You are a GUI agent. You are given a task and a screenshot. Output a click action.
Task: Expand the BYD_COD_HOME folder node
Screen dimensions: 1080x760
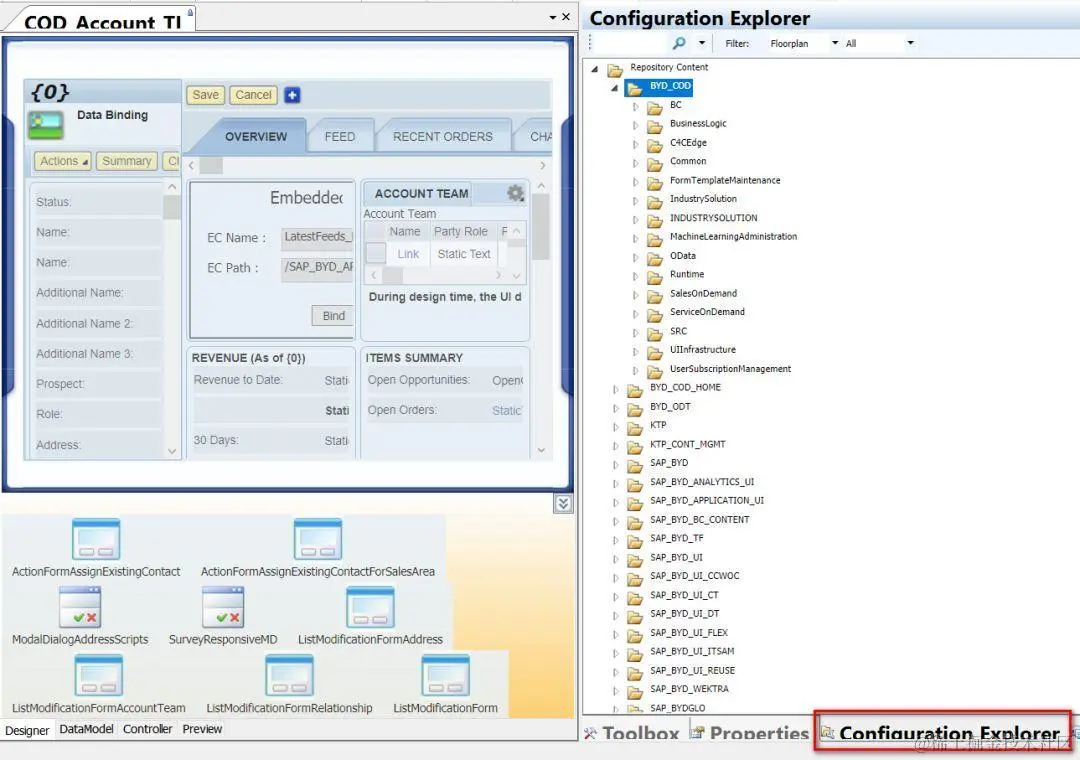pyautogui.click(x=615, y=389)
